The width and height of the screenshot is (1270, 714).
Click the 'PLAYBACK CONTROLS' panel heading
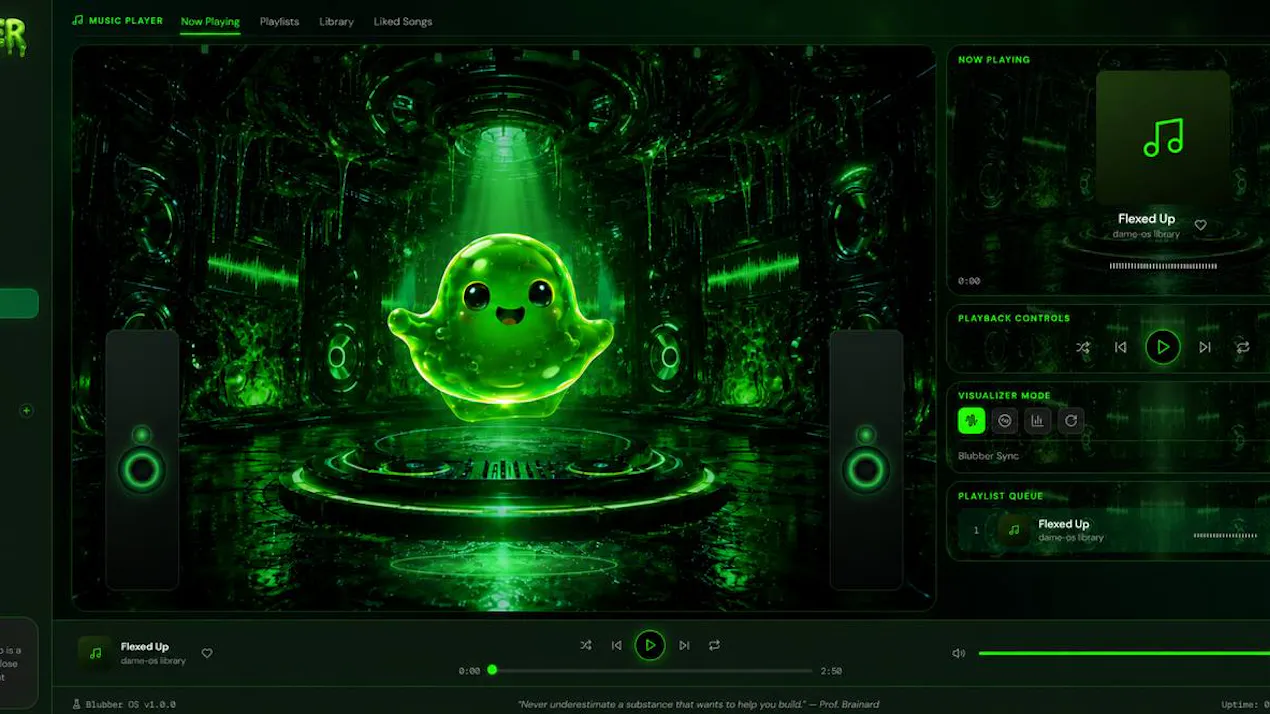pos(1014,318)
